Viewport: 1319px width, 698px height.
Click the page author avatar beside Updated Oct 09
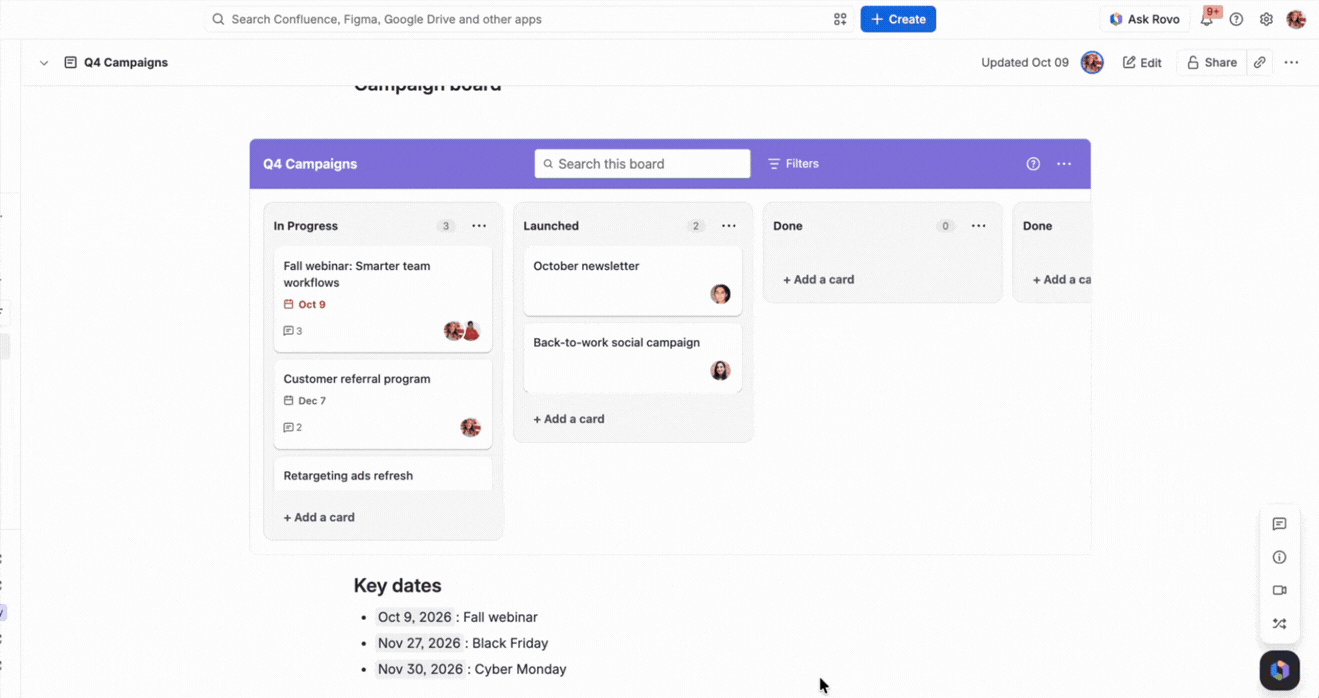pyautogui.click(x=1092, y=62)
